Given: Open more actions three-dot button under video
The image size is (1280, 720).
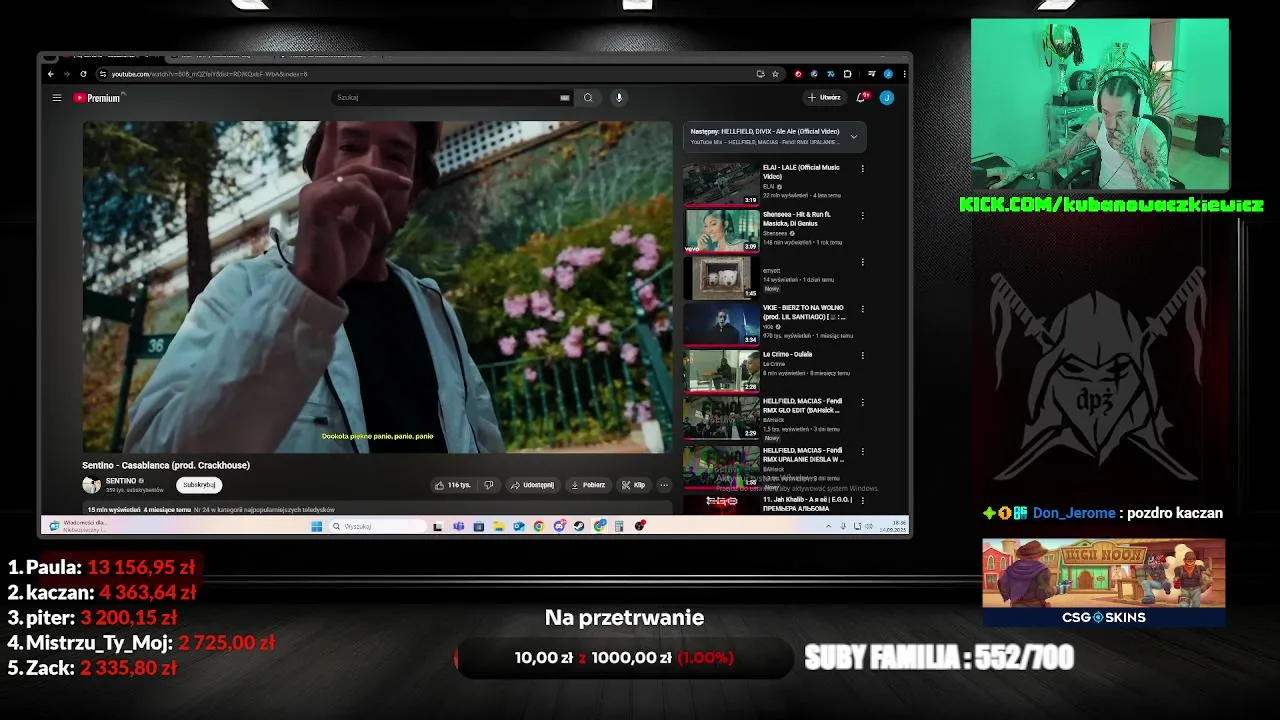Looking at the screenshot, I should click(x=664, y=485).
